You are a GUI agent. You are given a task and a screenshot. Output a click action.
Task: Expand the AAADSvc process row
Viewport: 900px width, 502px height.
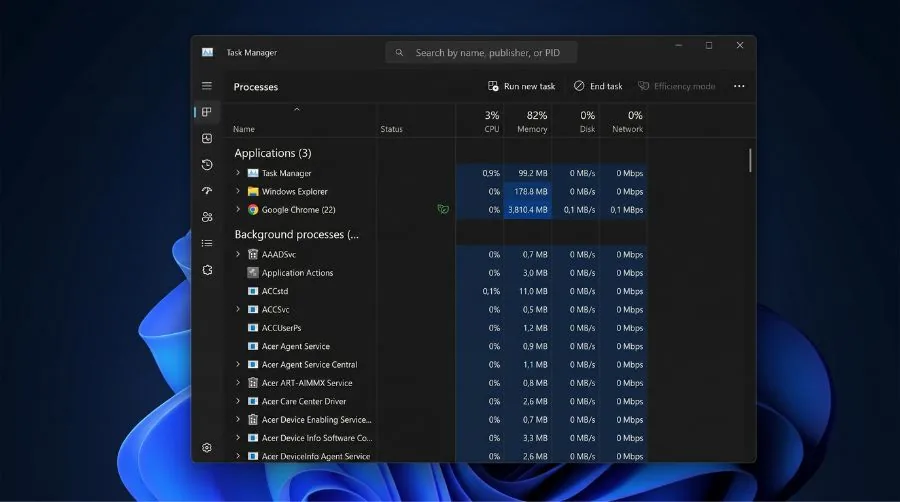point(238,254)
